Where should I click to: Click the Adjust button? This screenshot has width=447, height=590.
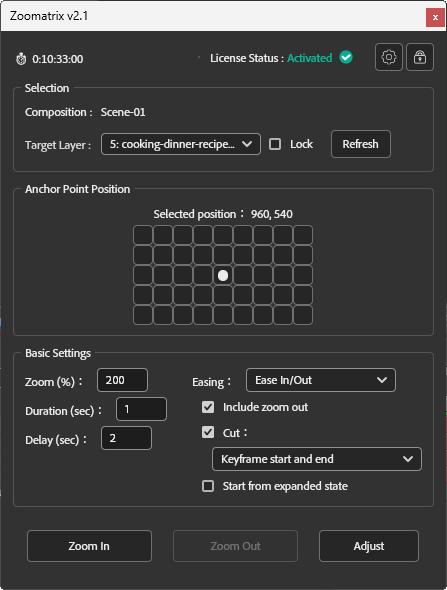(x=369, y=546)
